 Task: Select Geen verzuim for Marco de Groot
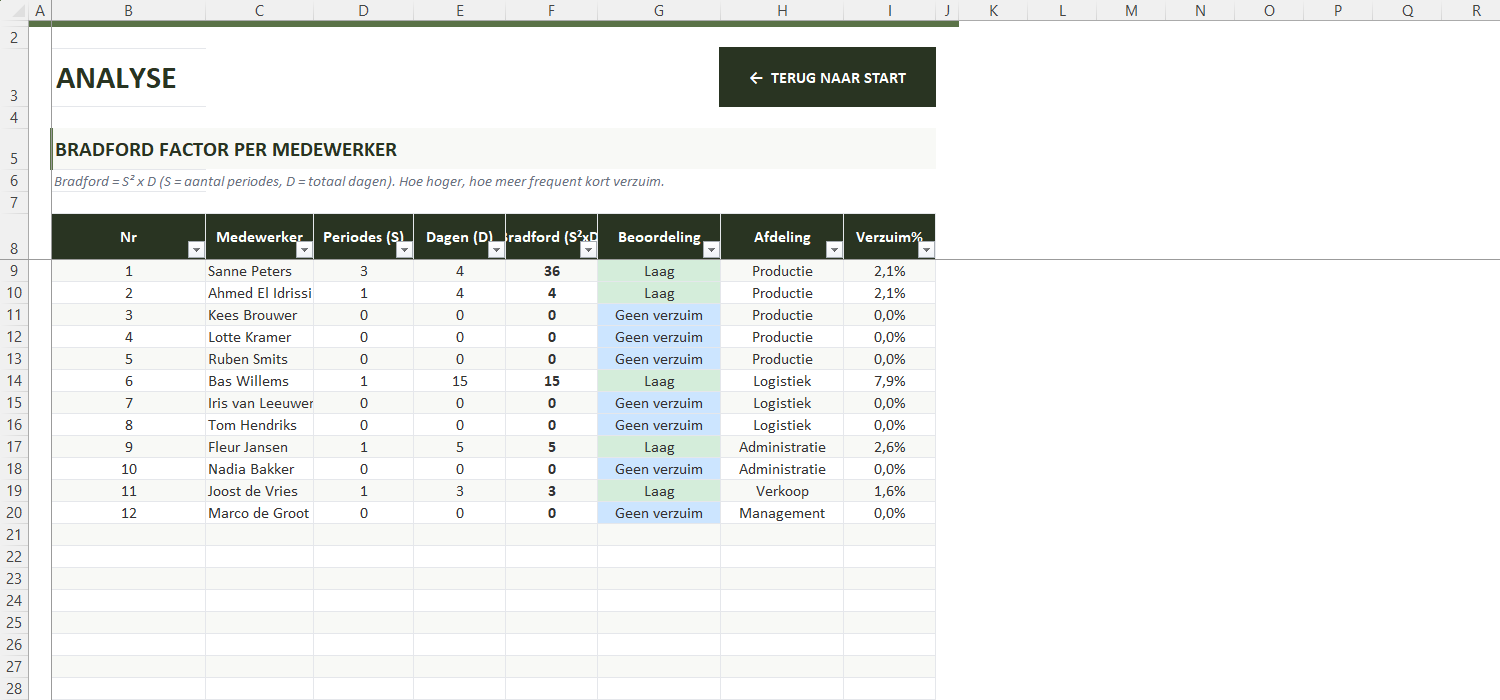659,513
